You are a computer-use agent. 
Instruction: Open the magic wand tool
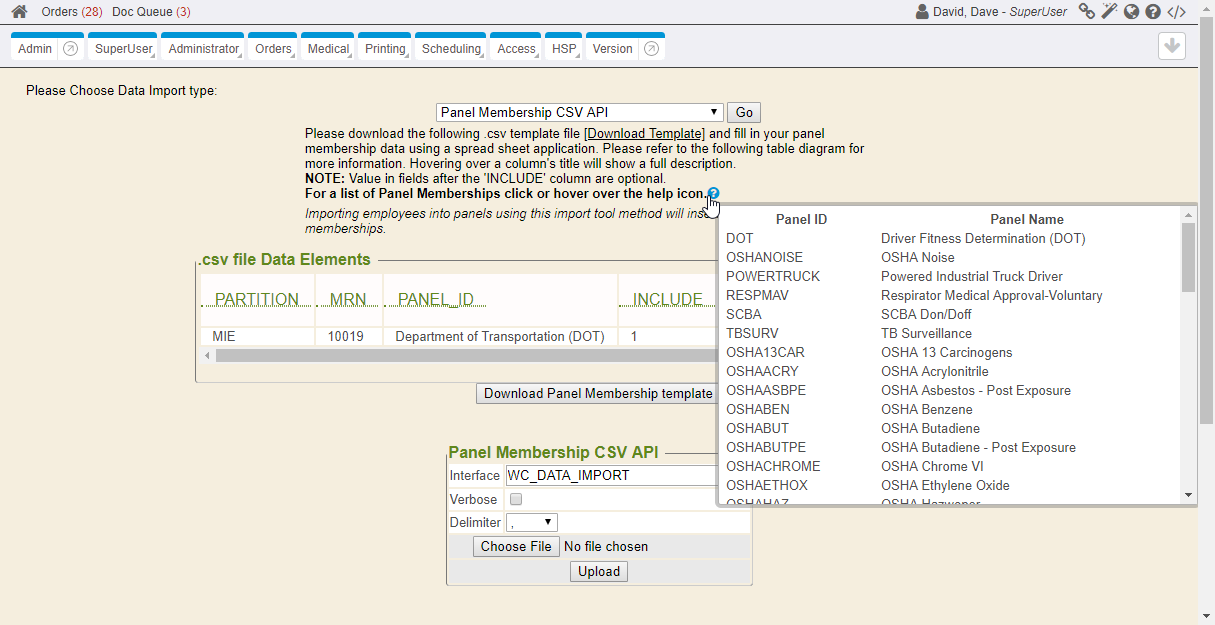tap(1109, 12)
